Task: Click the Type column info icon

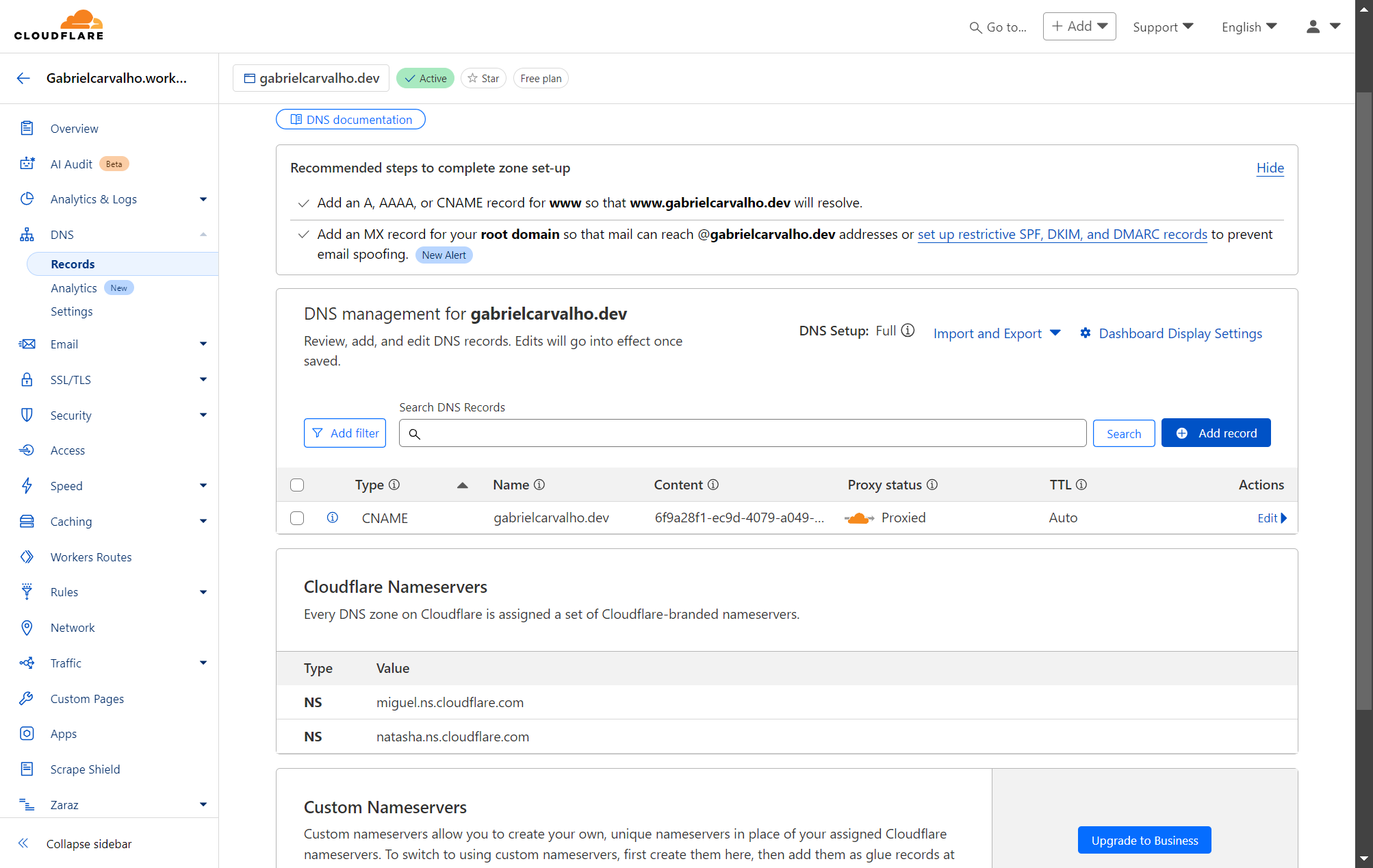Action: (x=394, y=485)
